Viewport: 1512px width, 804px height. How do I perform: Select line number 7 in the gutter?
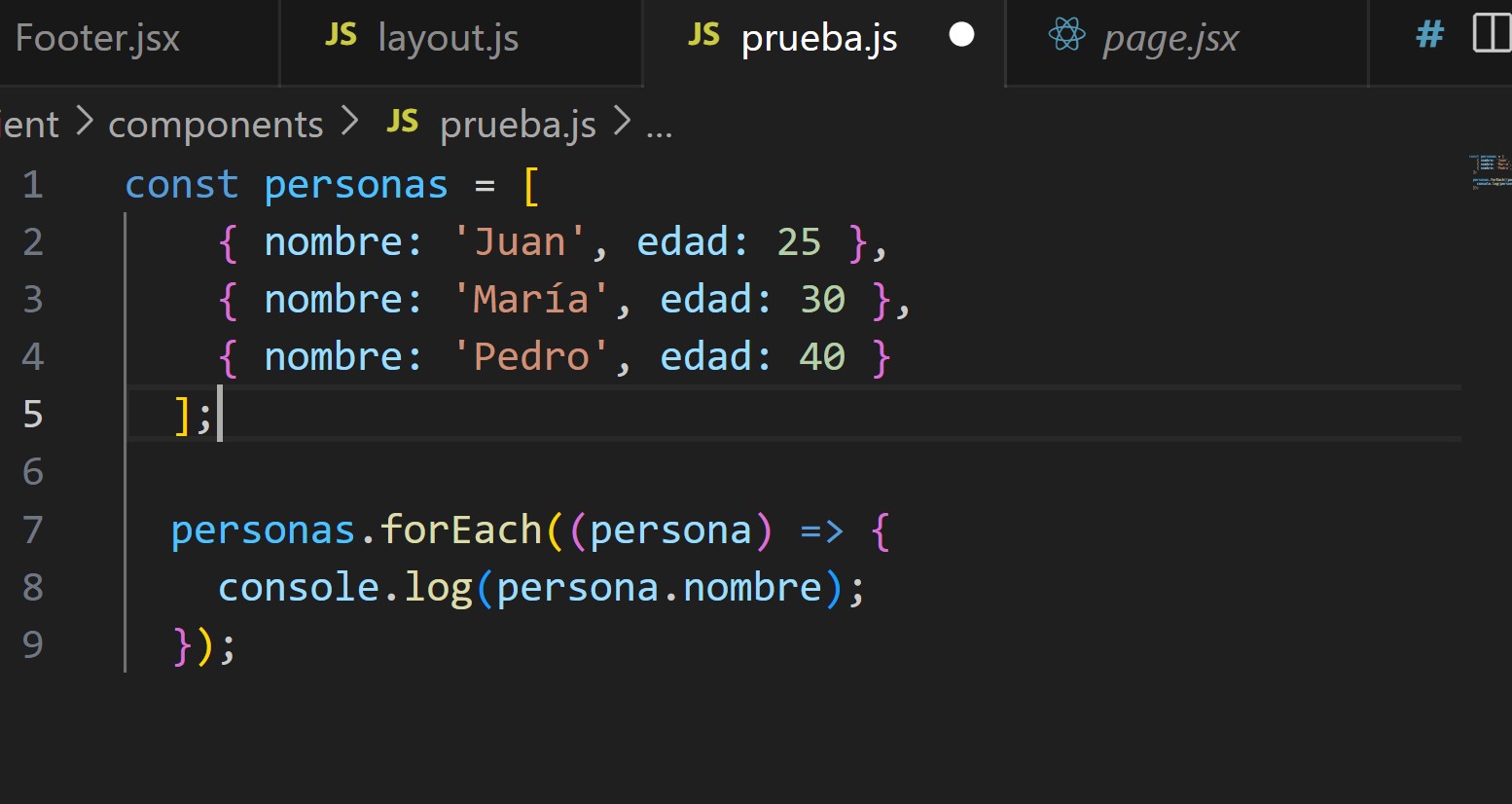click(32, 530)
